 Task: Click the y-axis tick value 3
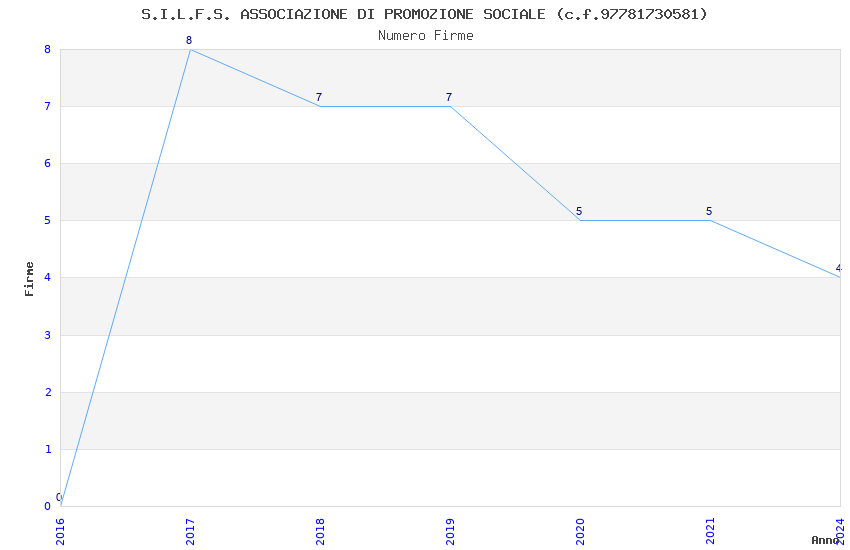(x=48, y=335)
